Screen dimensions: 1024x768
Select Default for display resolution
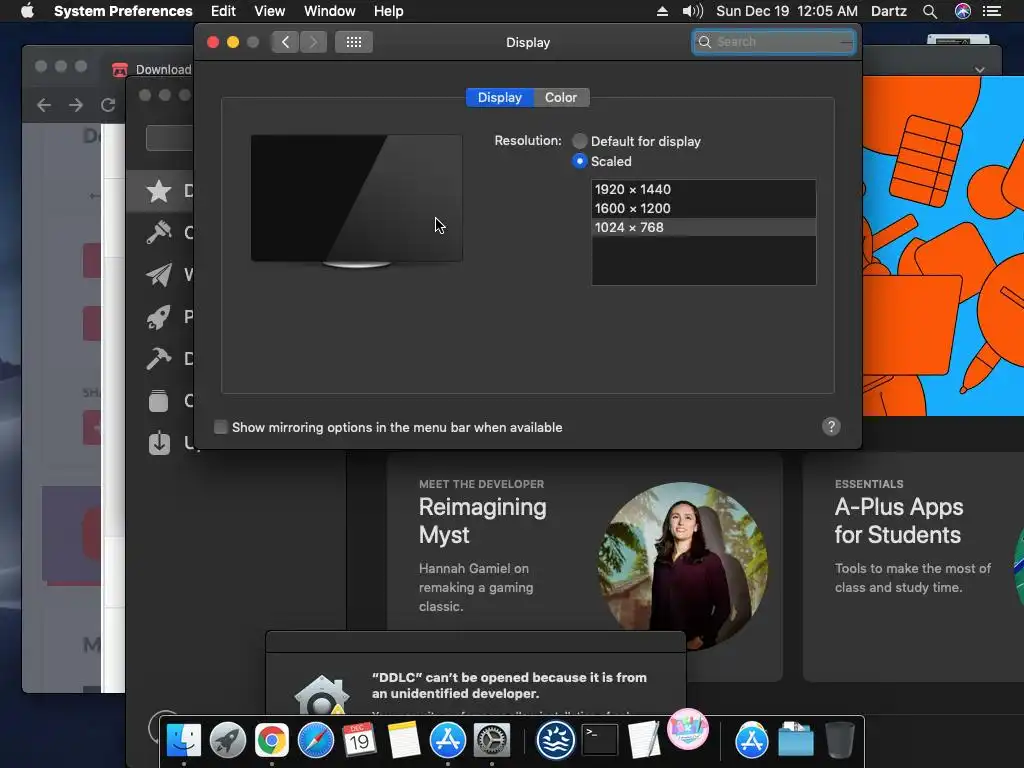pyautogui.click(x=579, y=141)
